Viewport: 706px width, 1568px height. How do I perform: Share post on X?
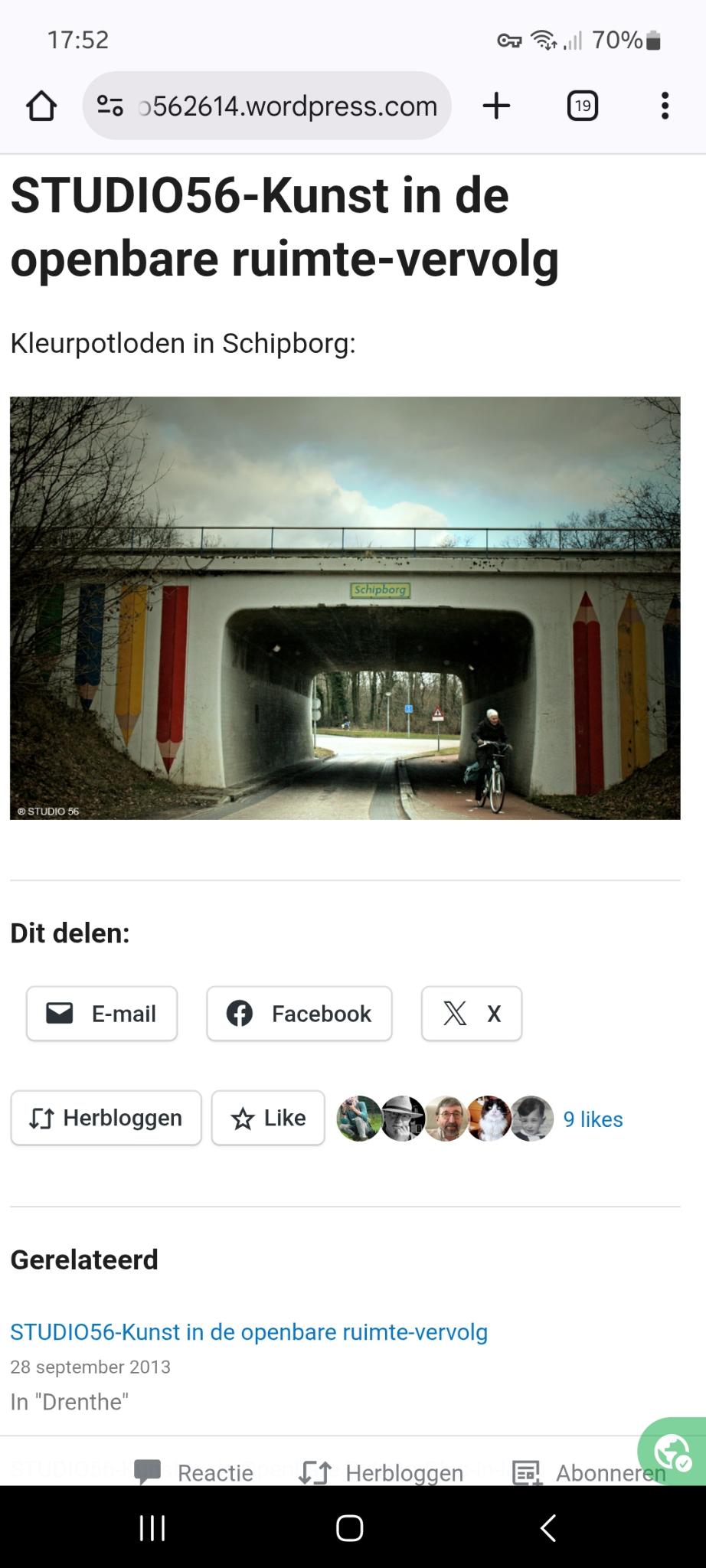(x=472, y=1014)
